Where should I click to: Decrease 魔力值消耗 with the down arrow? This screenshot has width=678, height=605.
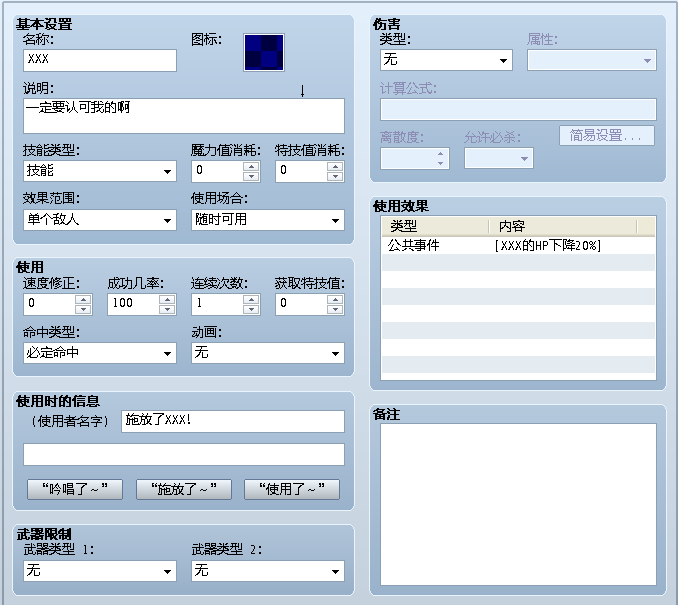pyautogui.click(x=251, y=176)
